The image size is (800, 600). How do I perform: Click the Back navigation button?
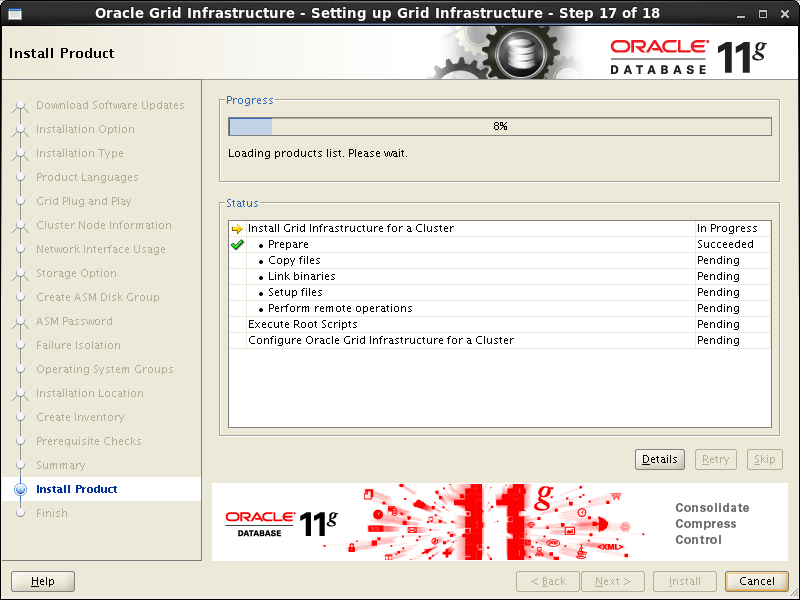pos(548,582)
